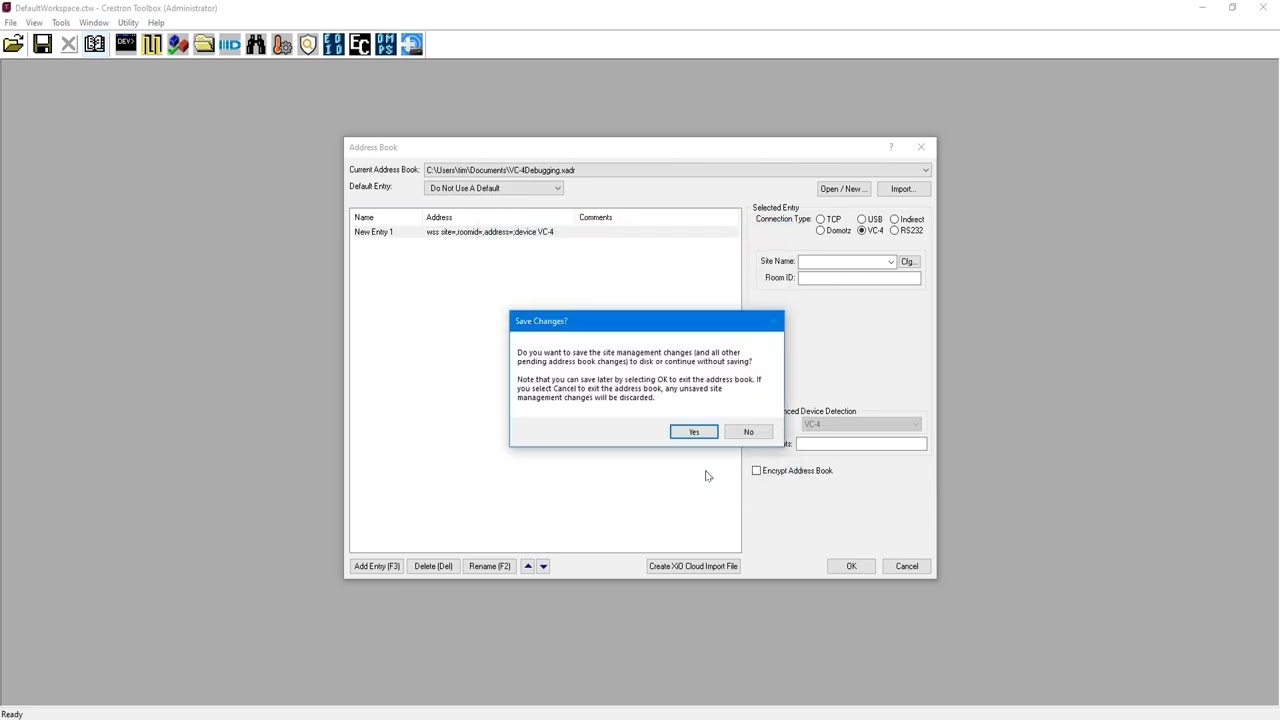Screen dimensions: 1280x720
Task: Open the Utility menu
Action: pos(128,22)
